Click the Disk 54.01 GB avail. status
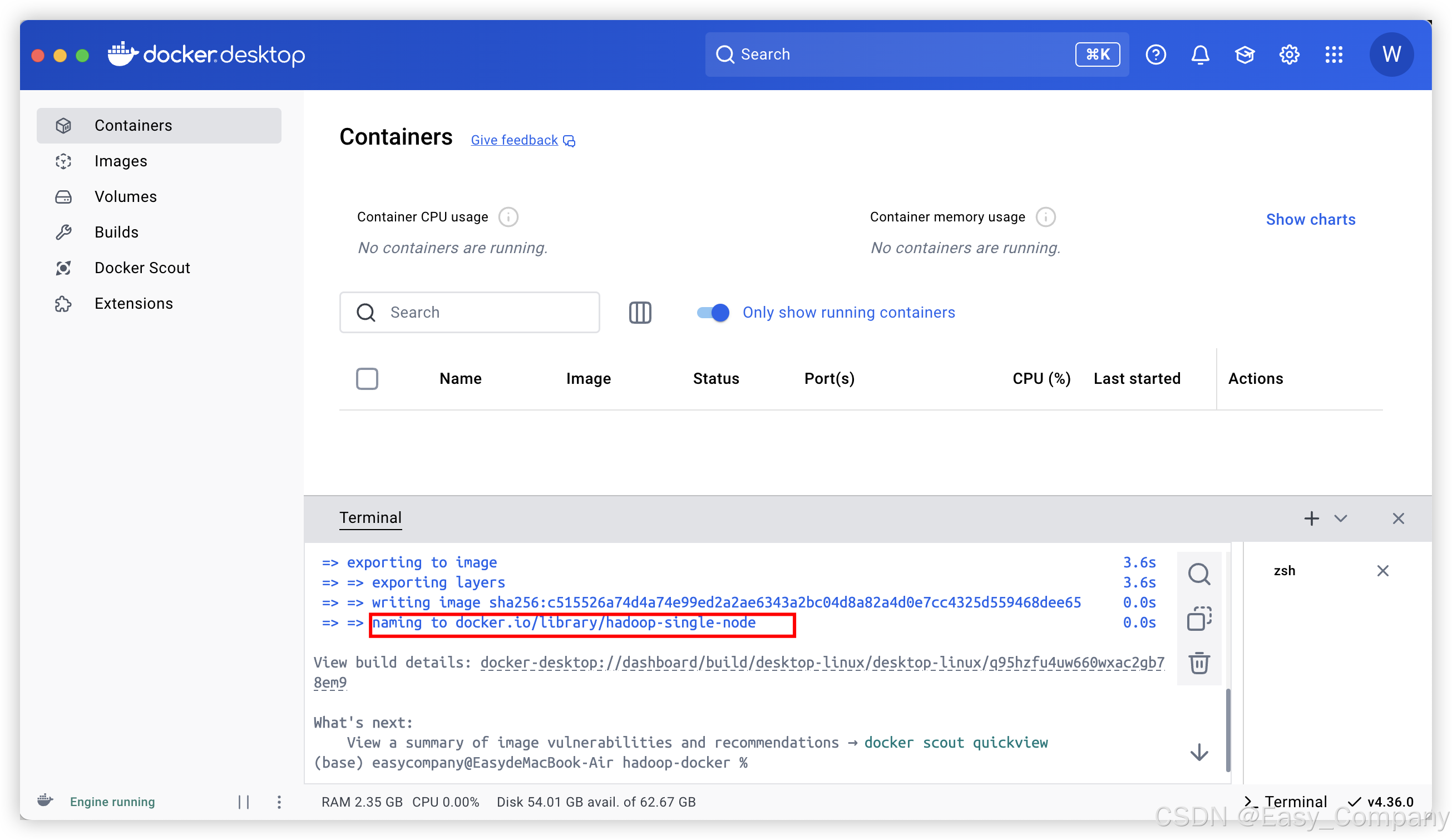1452x840 pixels. coord(596,802)
